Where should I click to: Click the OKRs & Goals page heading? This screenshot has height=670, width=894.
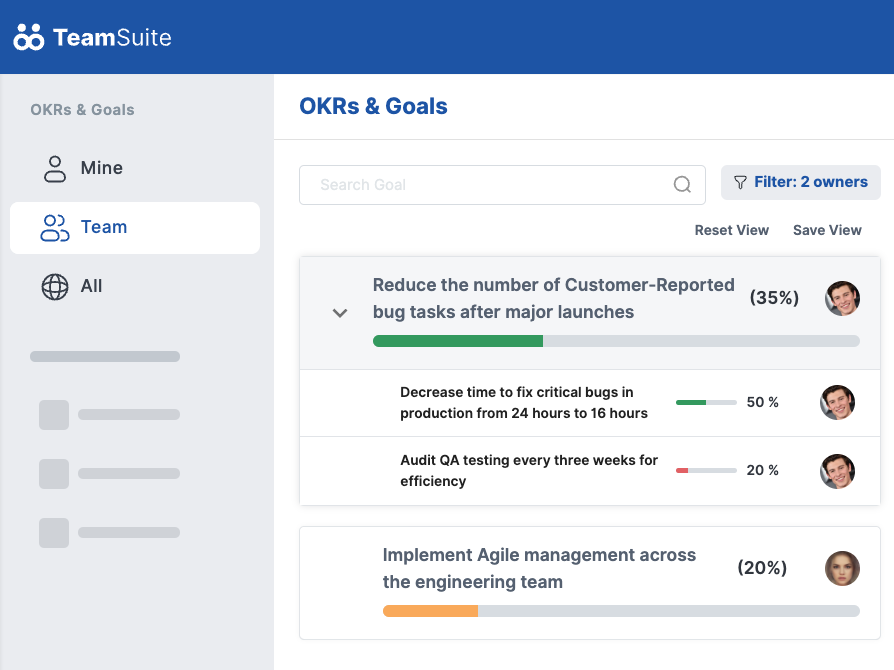pyautogui.click(x=373, y=106)
